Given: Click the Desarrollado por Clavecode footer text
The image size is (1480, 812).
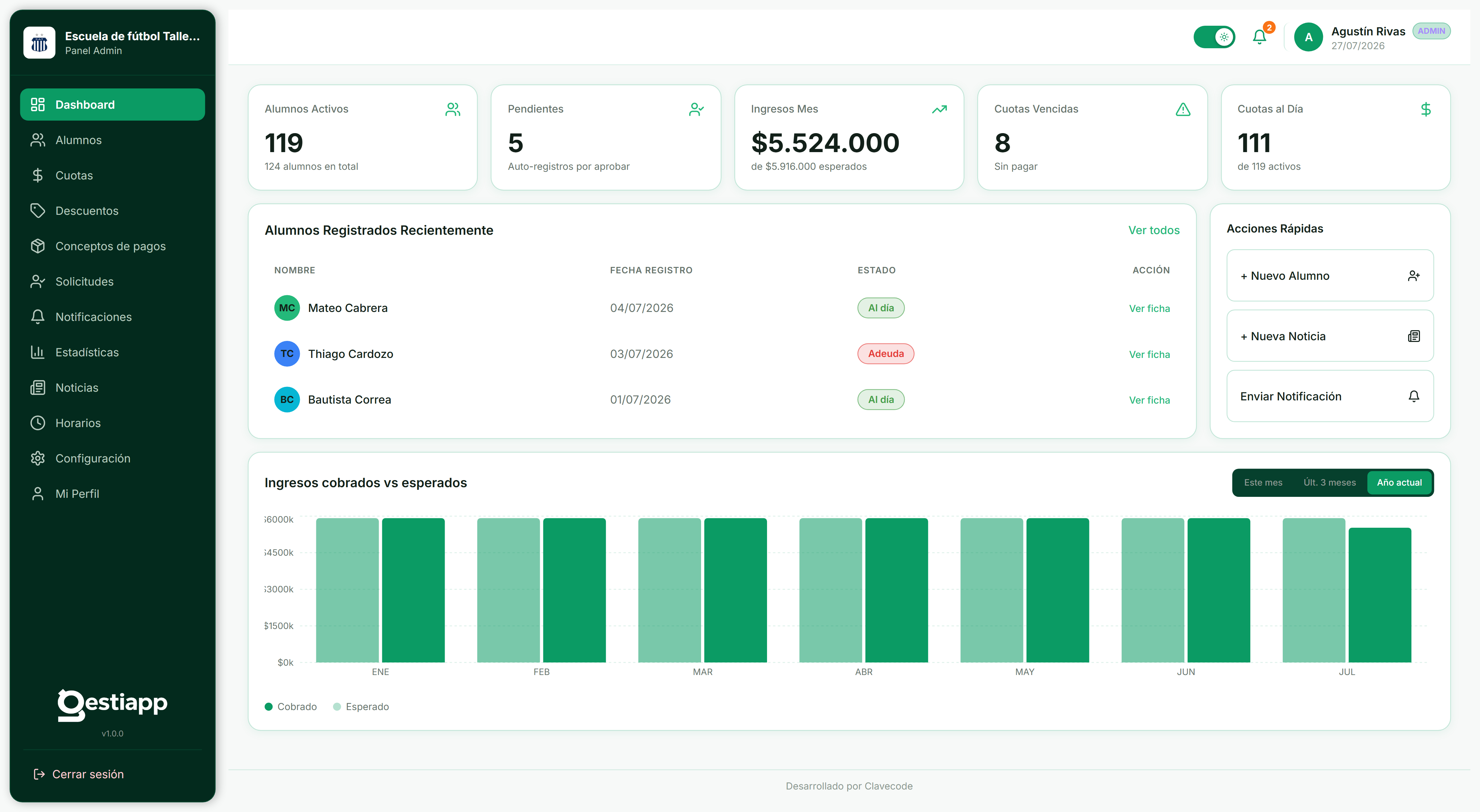Looking at the screenshot, I should [849, 786].
